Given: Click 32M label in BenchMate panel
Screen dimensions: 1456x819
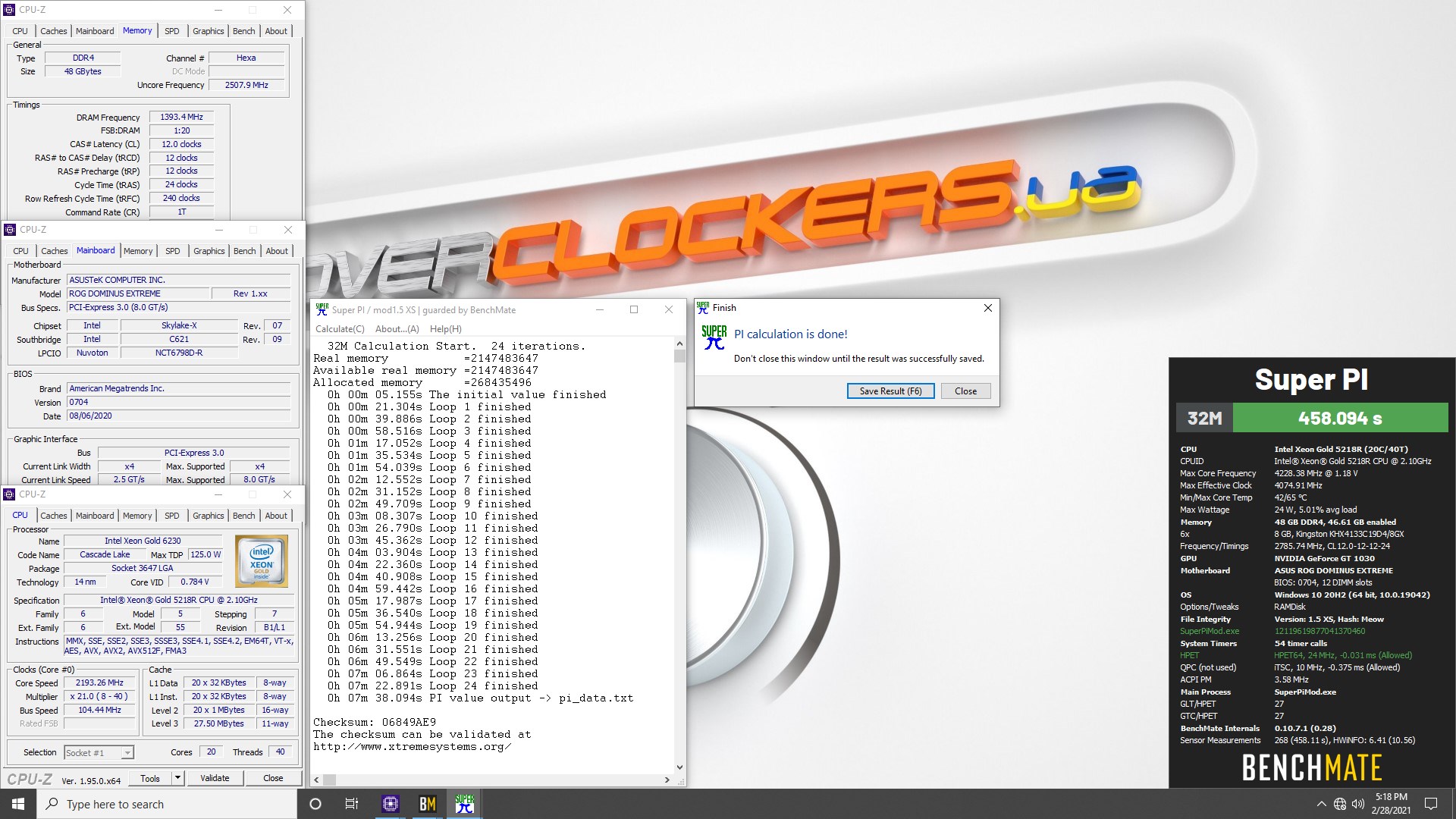Looking at the screenshot, I should tap(1204, 418).
